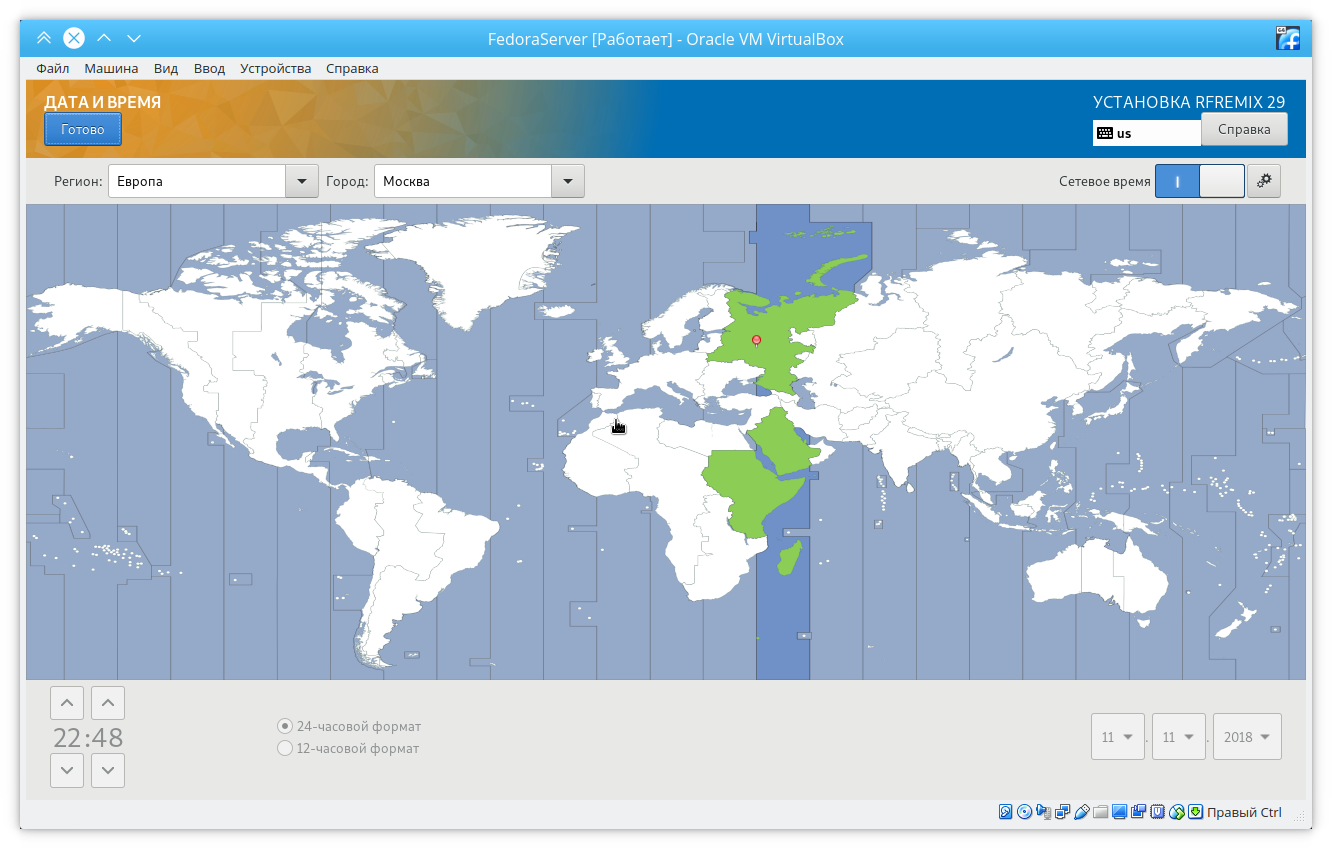Click audio indicator icon in status bar
This screenshot has height=849, width=1332.
point(1043,812)
